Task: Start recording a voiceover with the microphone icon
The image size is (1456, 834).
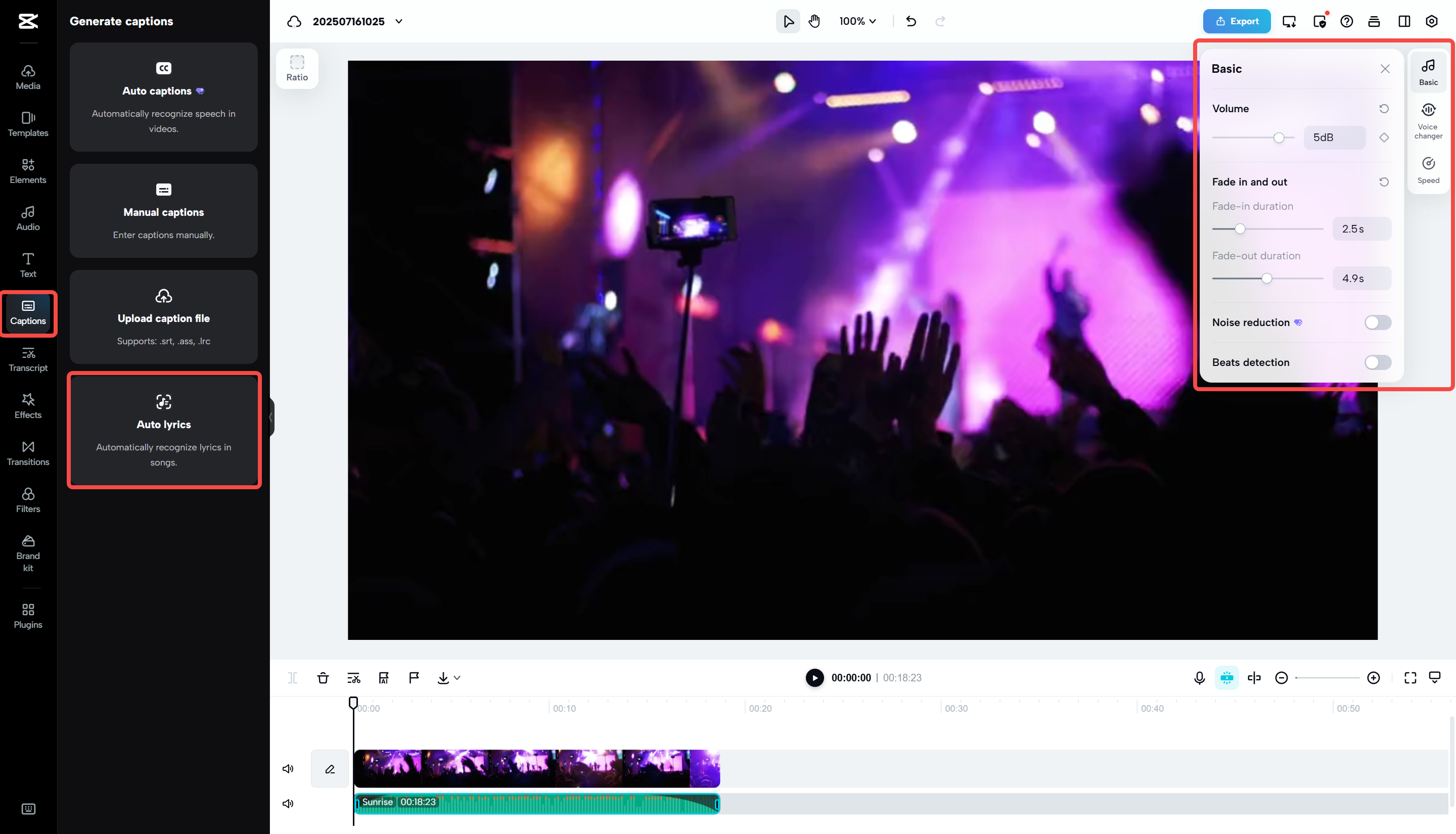Action: click(1199, 678)
